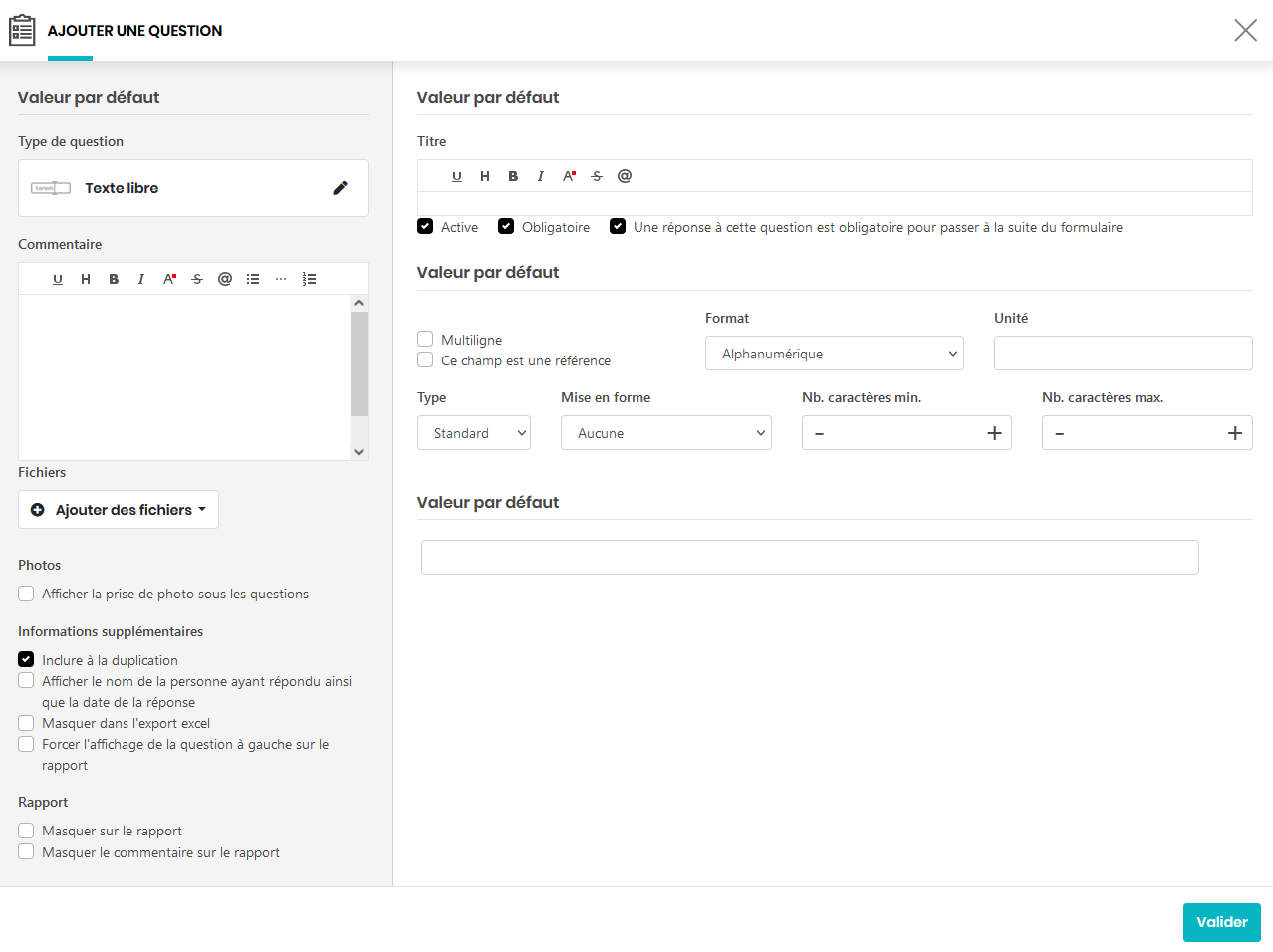Image resolution: width=1273 pixels, height=952 pixels.
Task: Open the Ajouter des fichiers menu
Action: click(119, 510)
